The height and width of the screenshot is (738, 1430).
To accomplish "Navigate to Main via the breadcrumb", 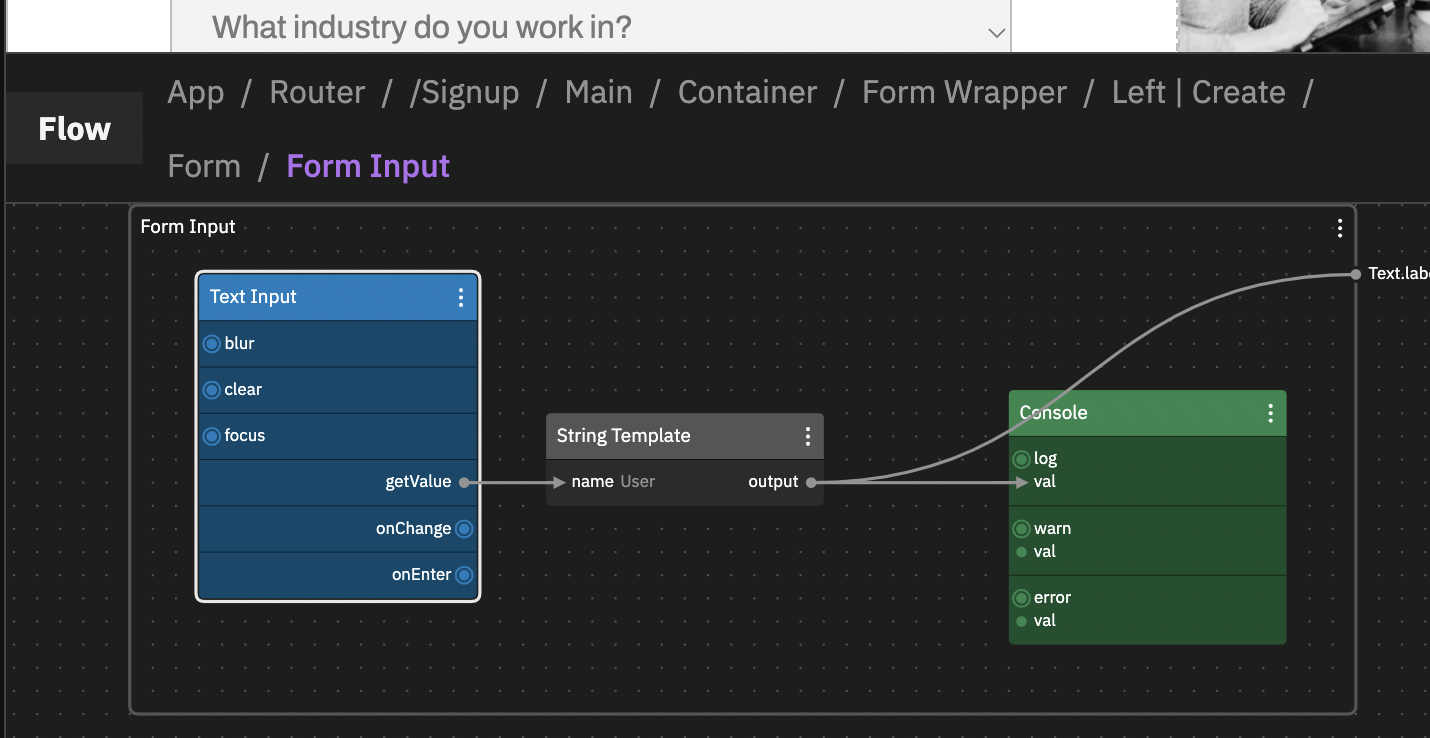I will pyautogui.click(x=598, y=92).
